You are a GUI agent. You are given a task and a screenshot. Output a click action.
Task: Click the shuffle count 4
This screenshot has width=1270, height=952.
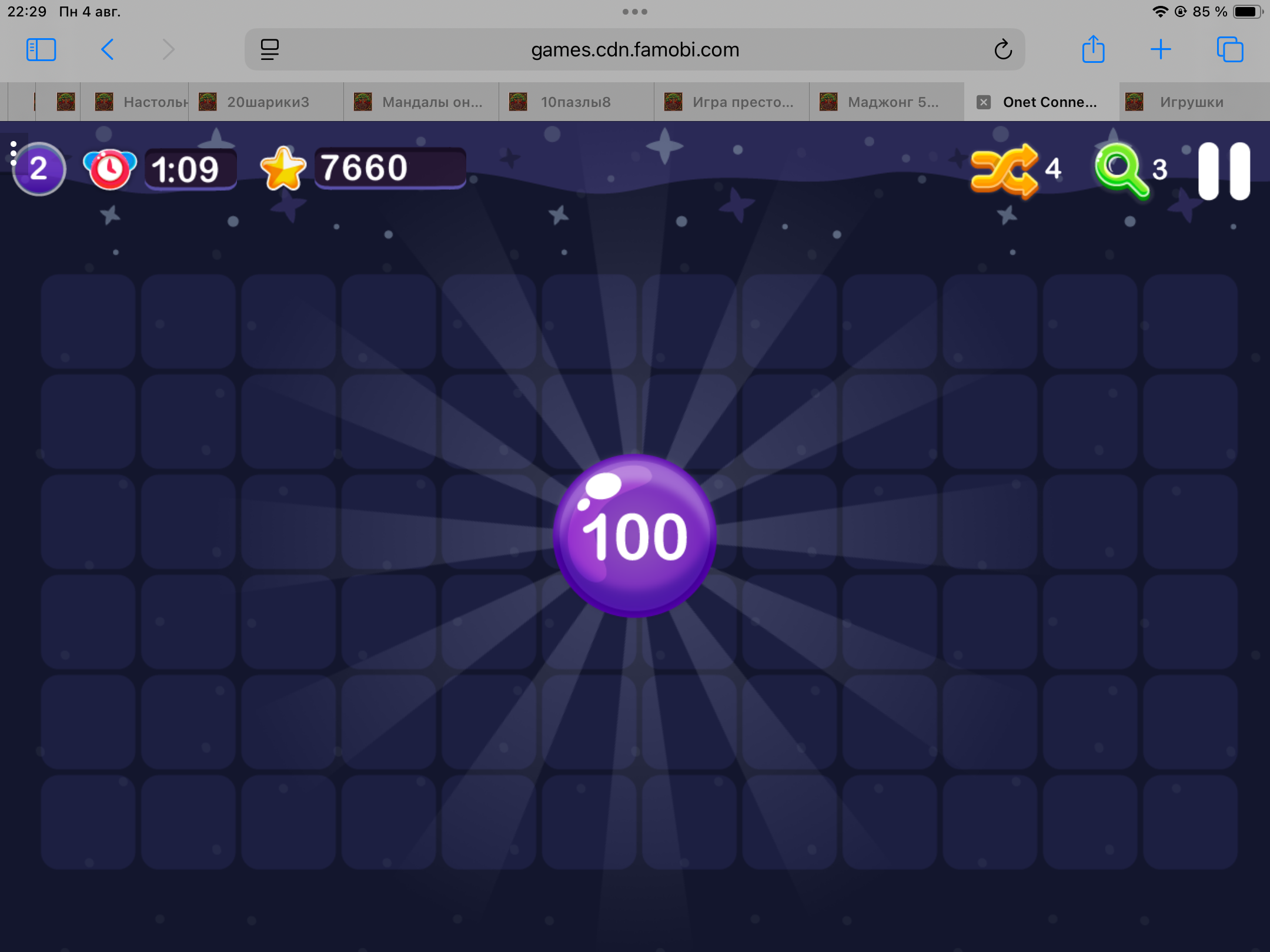[x=1053, y=169]
